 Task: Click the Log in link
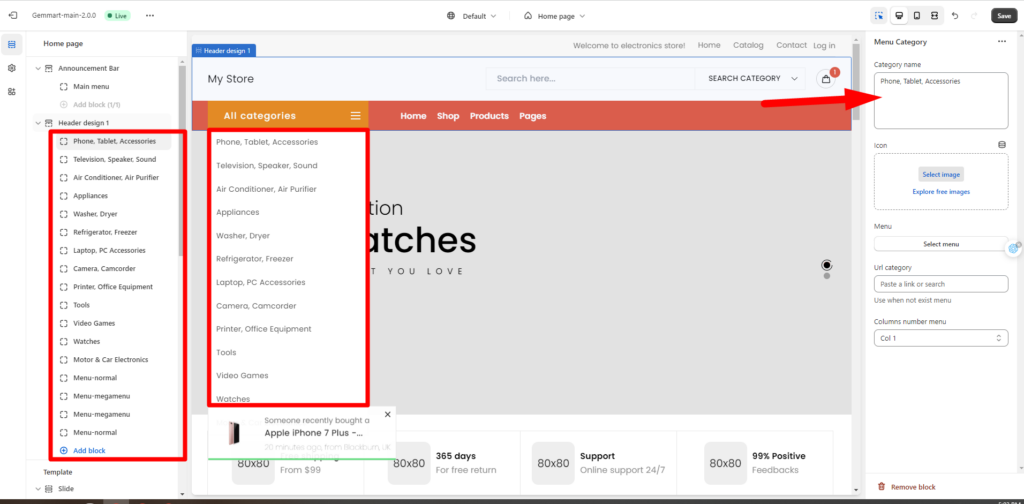[824, 46]
